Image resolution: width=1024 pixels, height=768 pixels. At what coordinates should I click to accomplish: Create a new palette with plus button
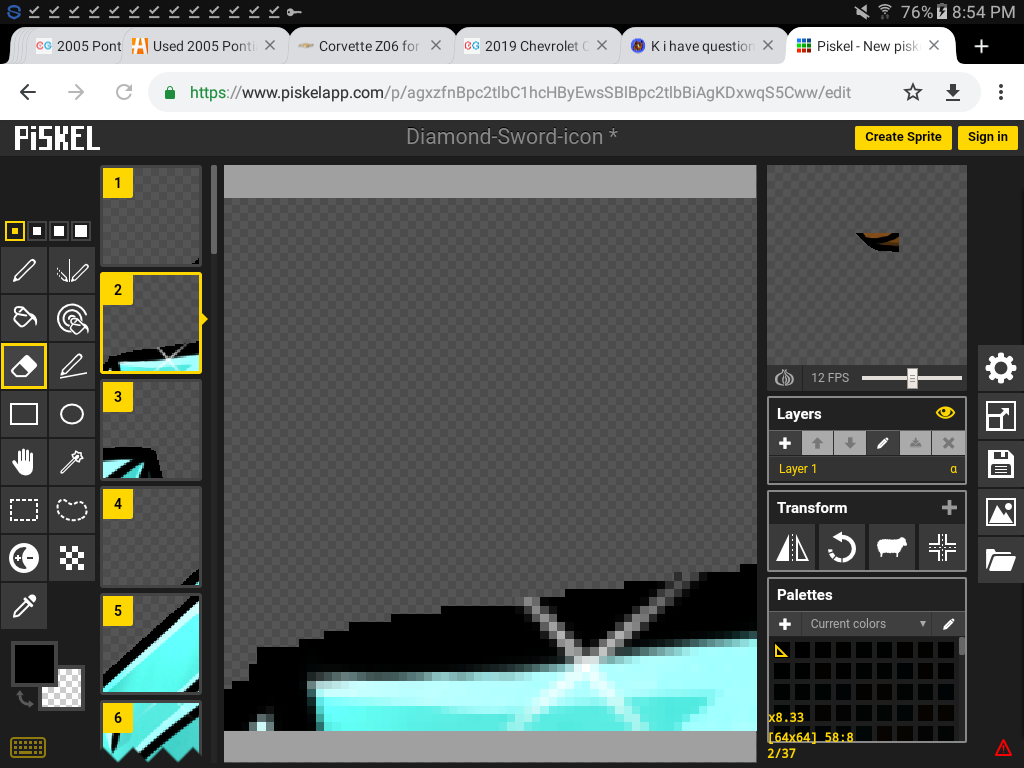tap(785, 624)
